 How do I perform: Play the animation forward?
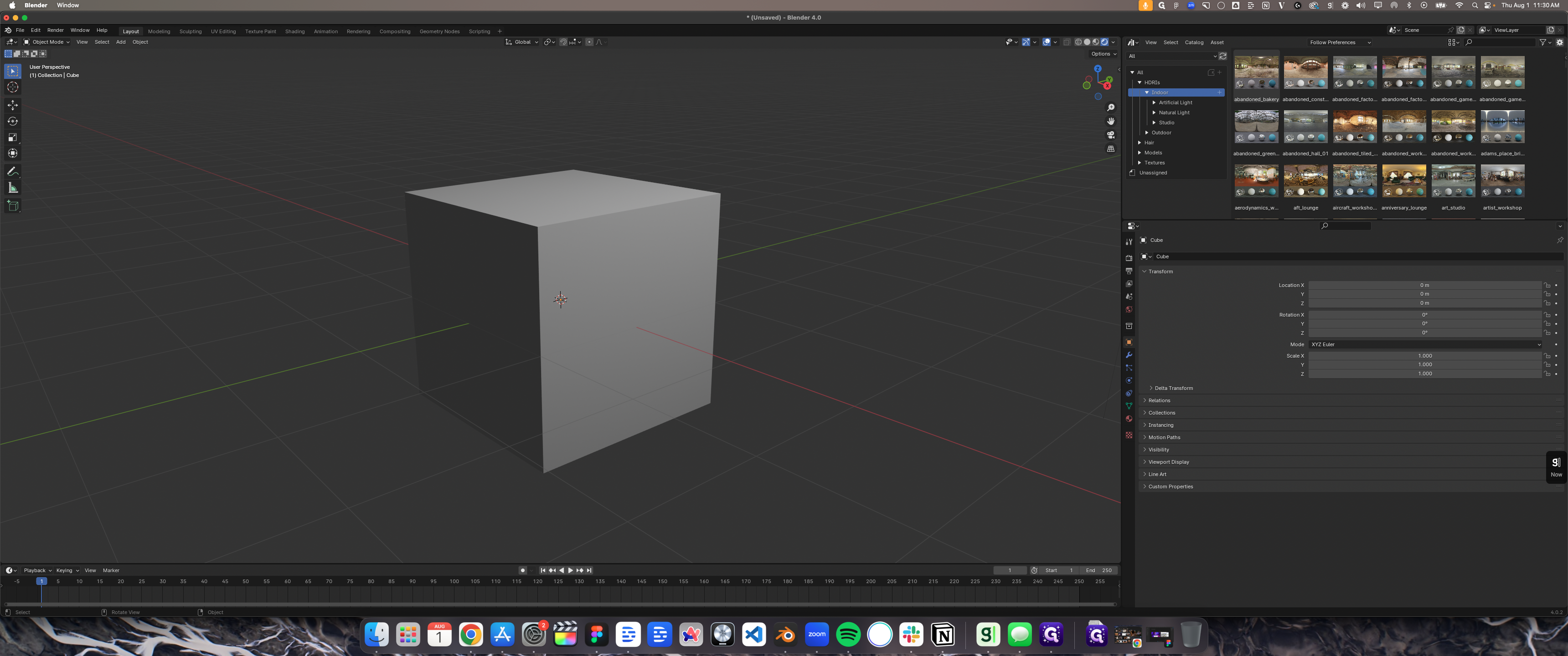[570, 570]
